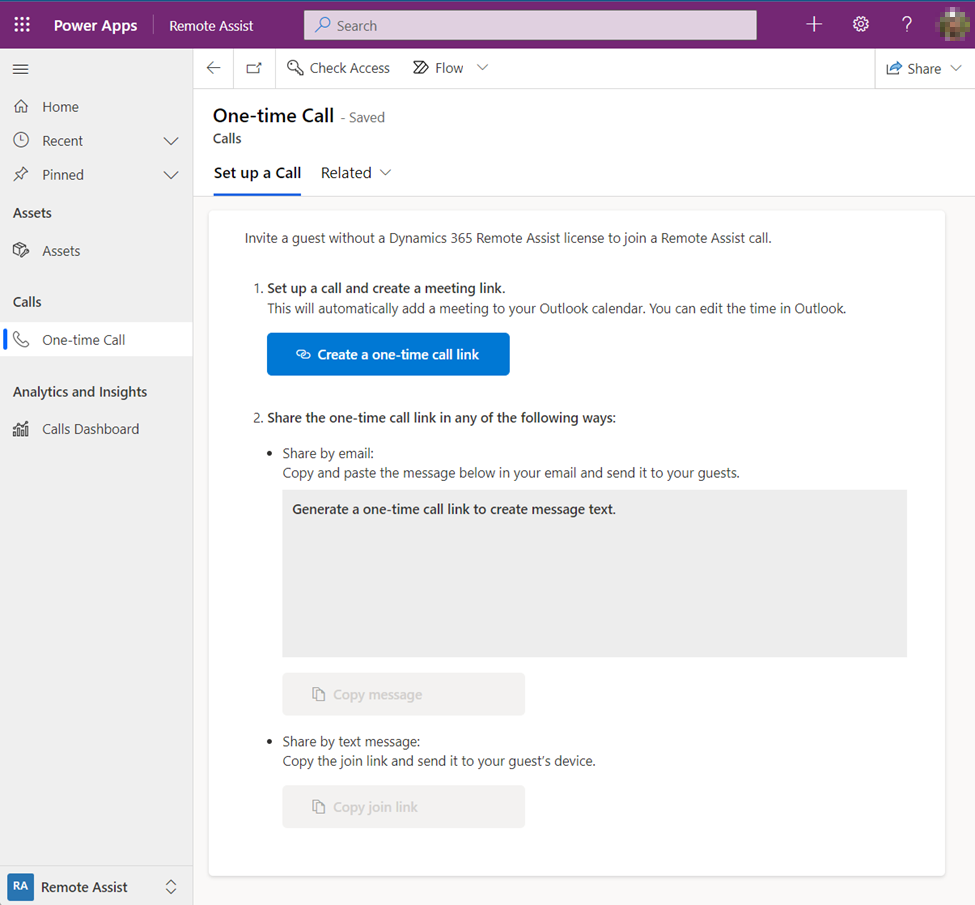Viewport: 975px width, 905px height.
Task: Expand the Flow dropdown chevron
Action: pyautogui.click(x=483, y=67)
